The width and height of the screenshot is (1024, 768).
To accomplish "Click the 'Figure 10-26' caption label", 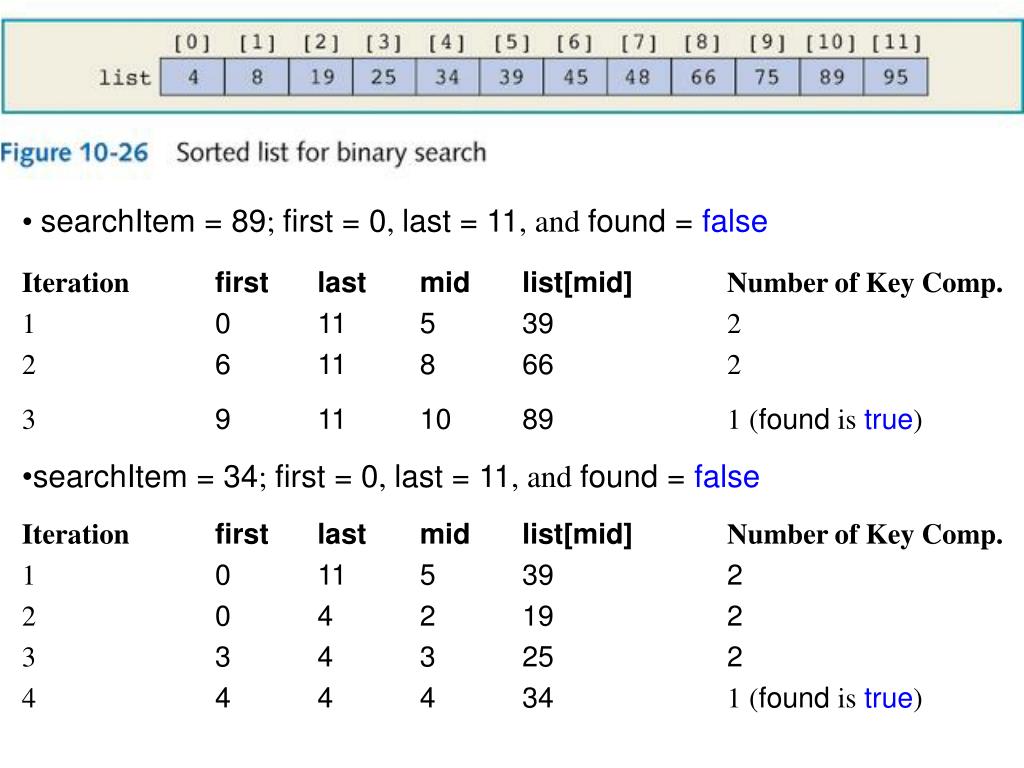I will click(74, 153).
